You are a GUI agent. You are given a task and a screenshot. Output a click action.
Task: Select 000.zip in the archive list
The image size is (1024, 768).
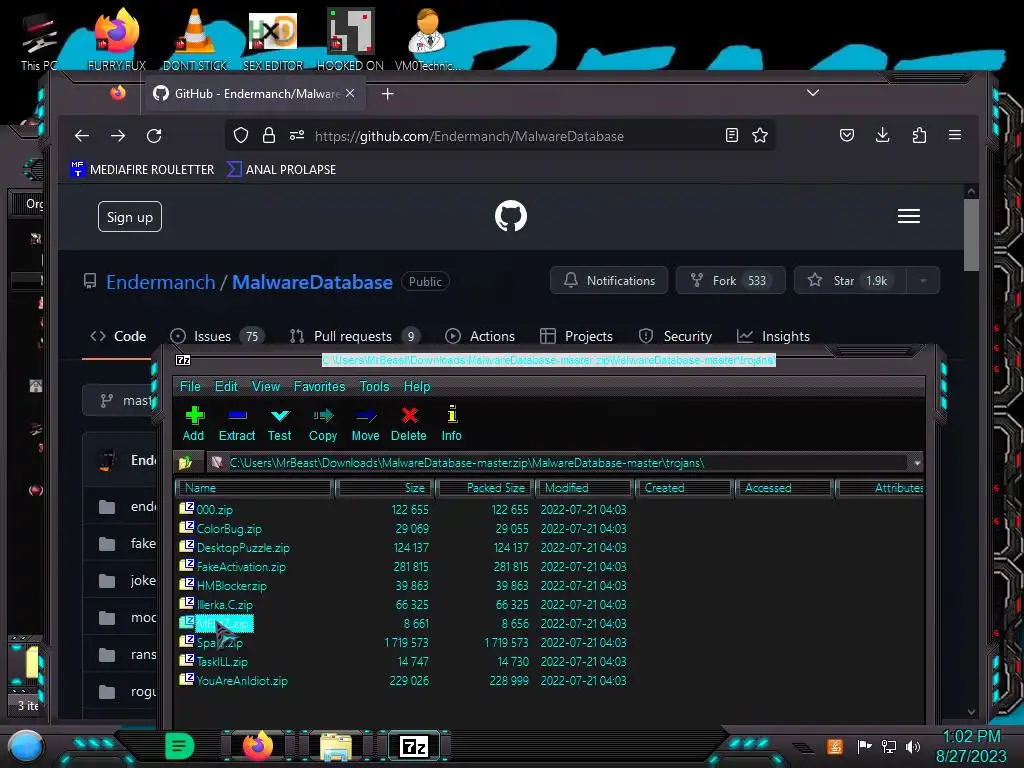(214, 509)
